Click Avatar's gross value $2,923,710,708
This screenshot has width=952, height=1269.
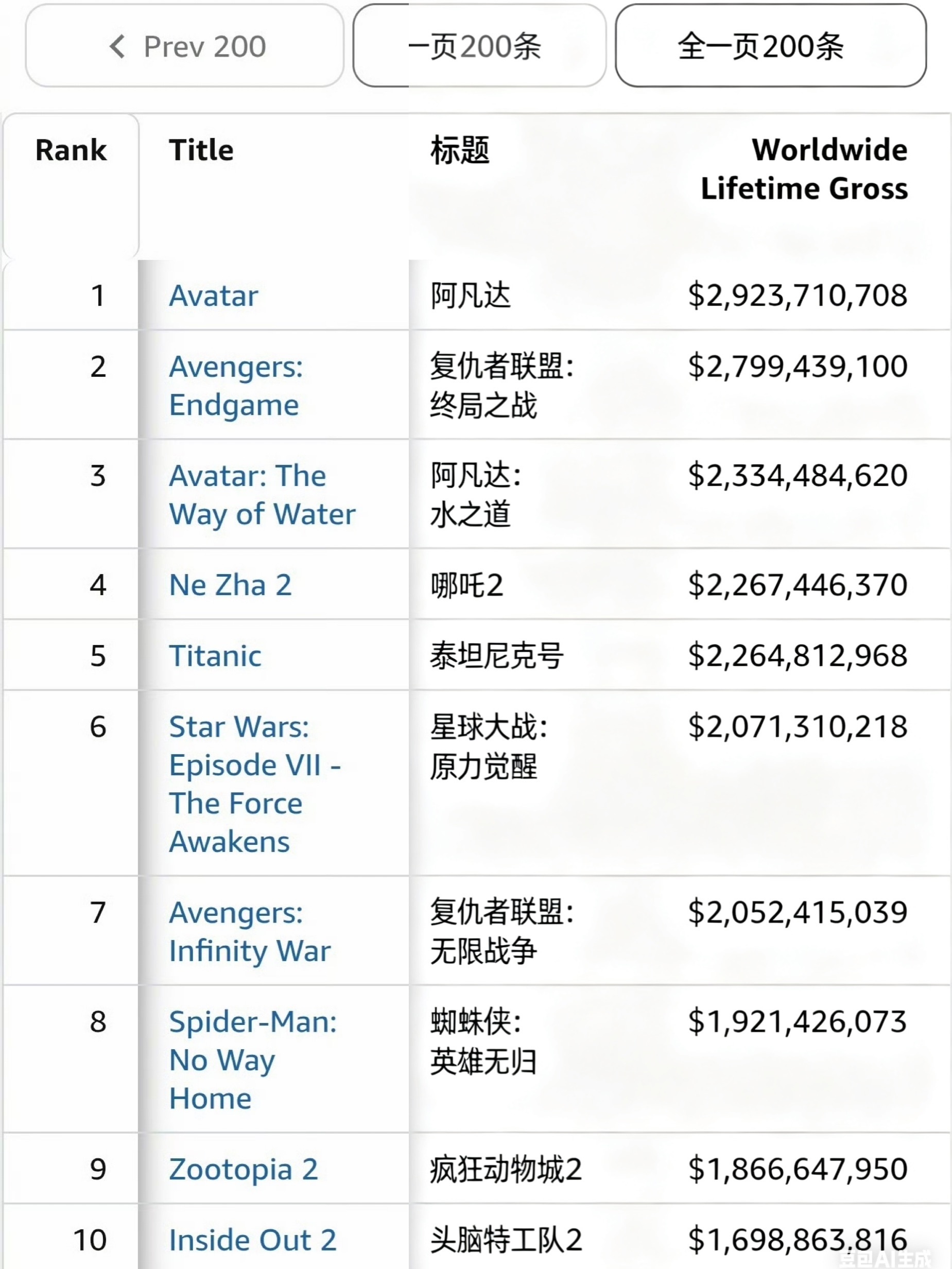pos(798,296)
